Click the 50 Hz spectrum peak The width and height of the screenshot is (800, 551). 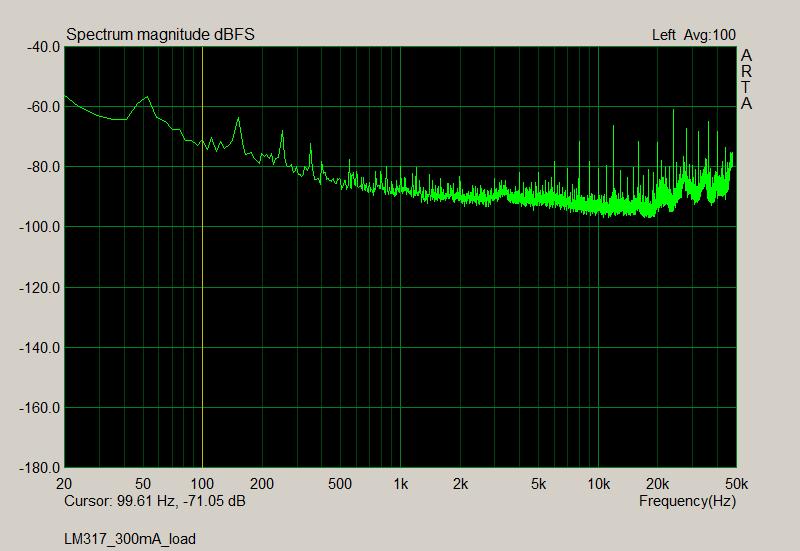pyautogui.click(x=147, y=97)
